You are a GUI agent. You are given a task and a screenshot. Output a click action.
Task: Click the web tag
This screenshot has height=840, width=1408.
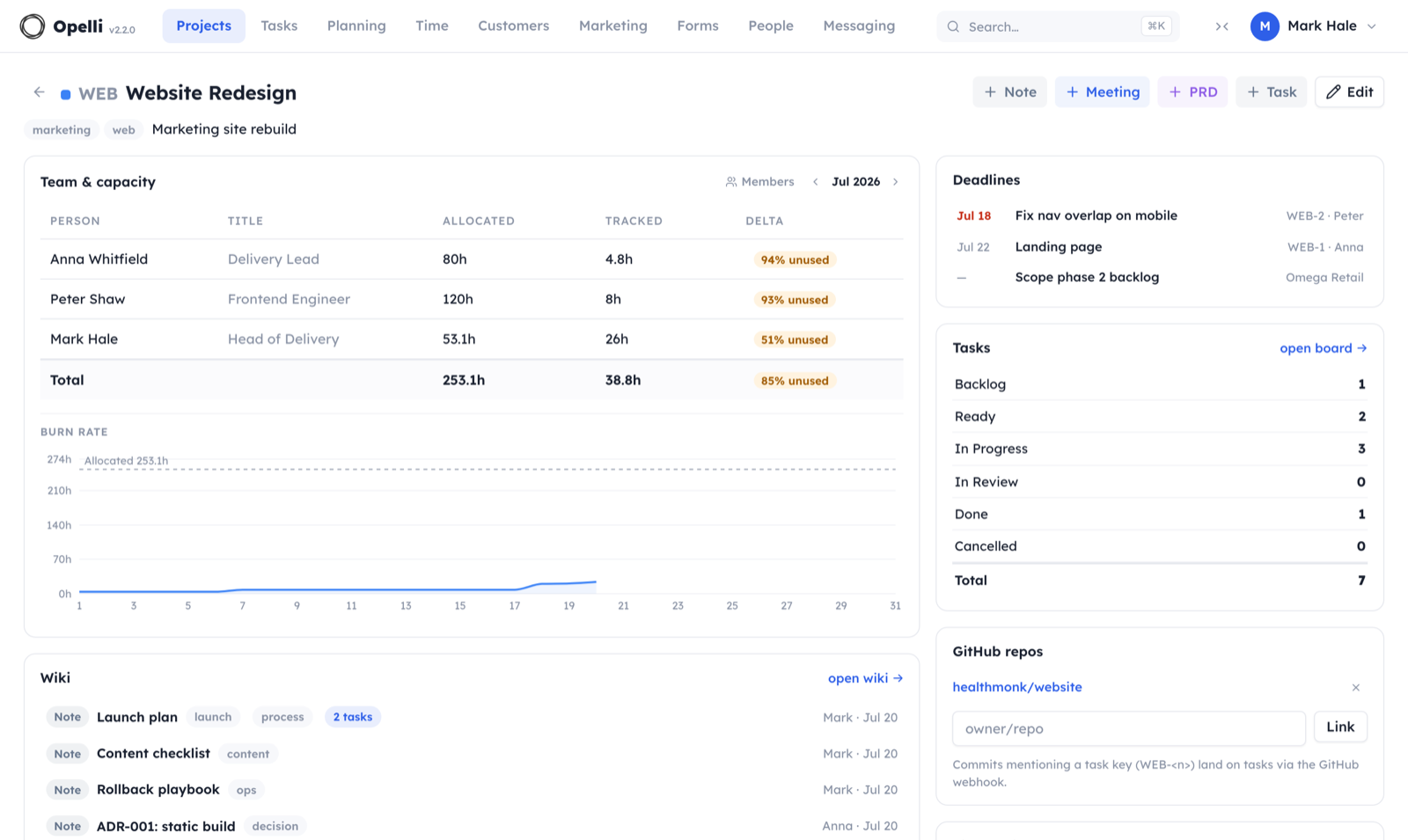click(x=123, y=130)
